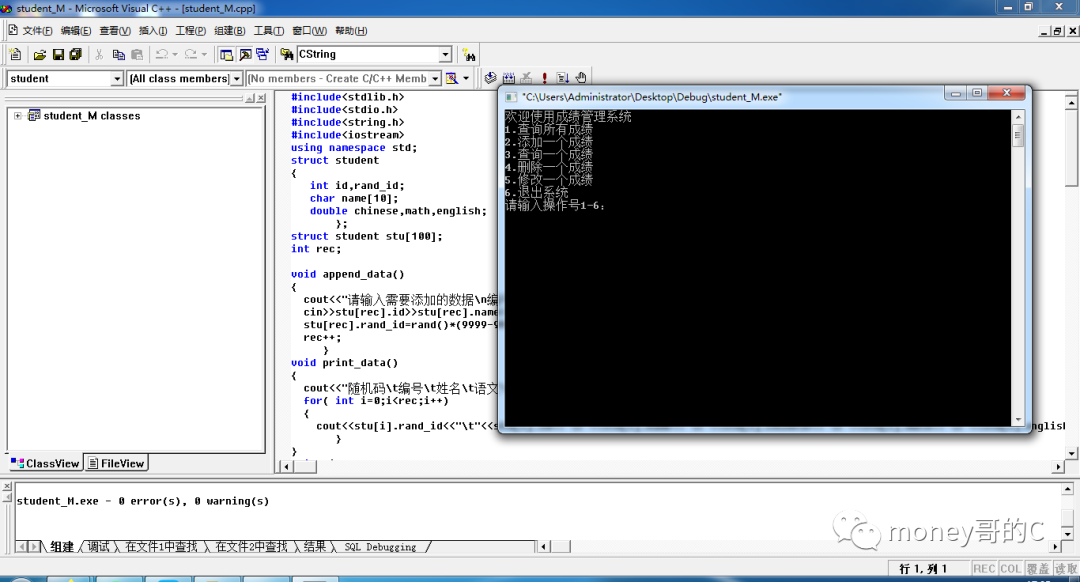The width and height of the screenshot is (1080, 582).
Task: Open the 文件(F) menu
Action: (x=37, y=30)
